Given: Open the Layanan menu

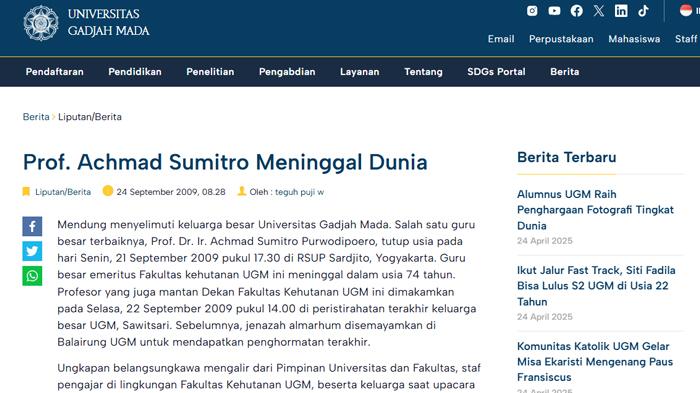Looking at the screenshot, I should coord(359,72).
